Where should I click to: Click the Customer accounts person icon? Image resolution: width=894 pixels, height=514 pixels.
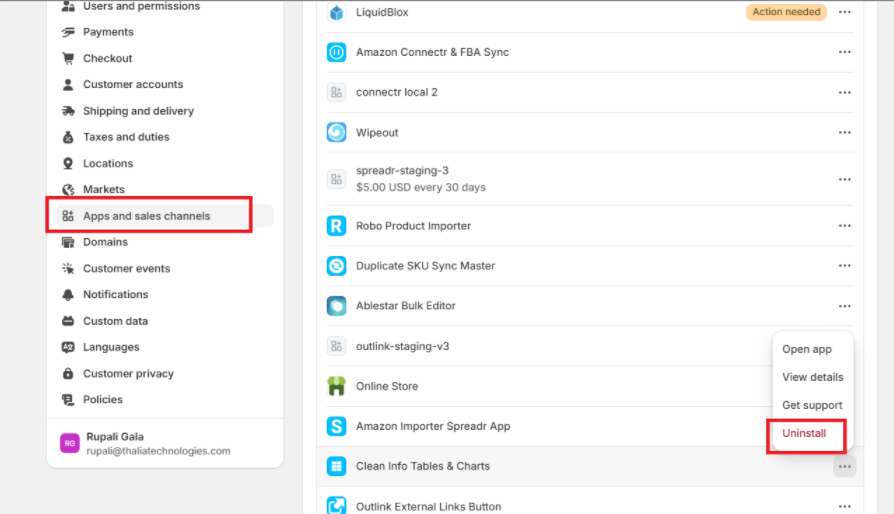68,84
